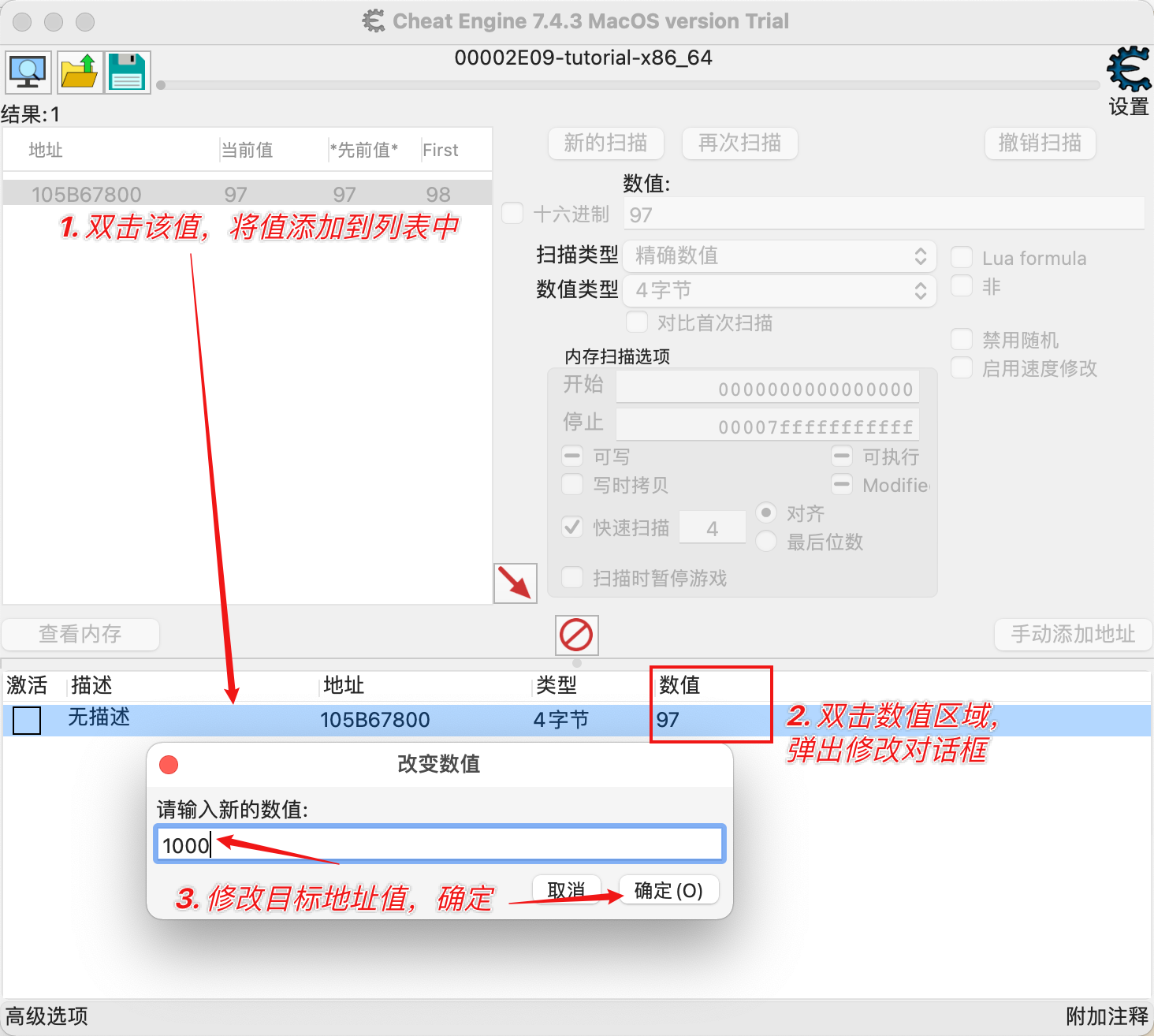This screenshot has width=1154, height=1036.
Task: Enable the 禁用随机 option
Action: coord(962,339)
